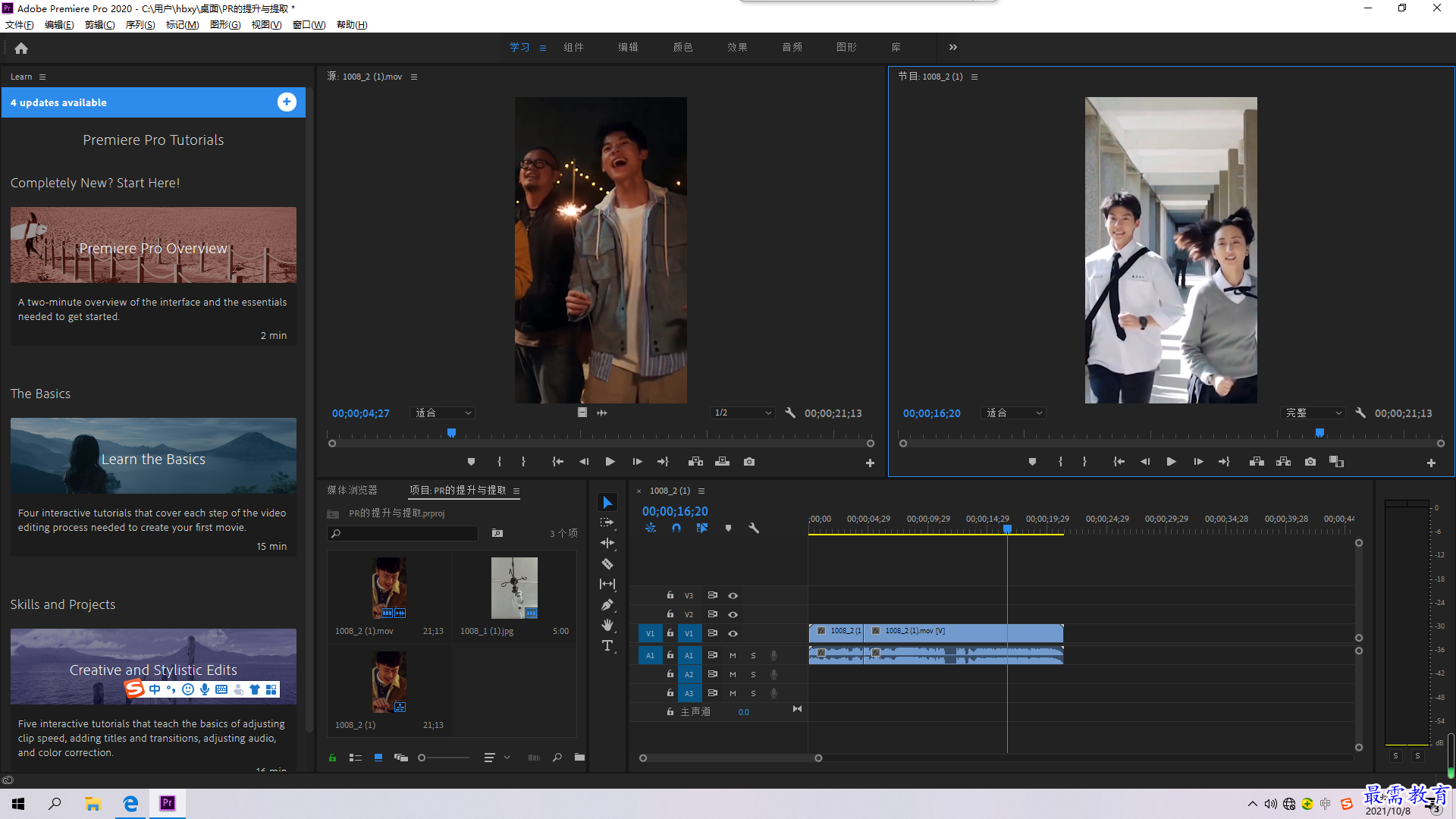The image size is (1456, 819).
Task: Export frame from Source monitor camera icon
Action: pos(749,462)
